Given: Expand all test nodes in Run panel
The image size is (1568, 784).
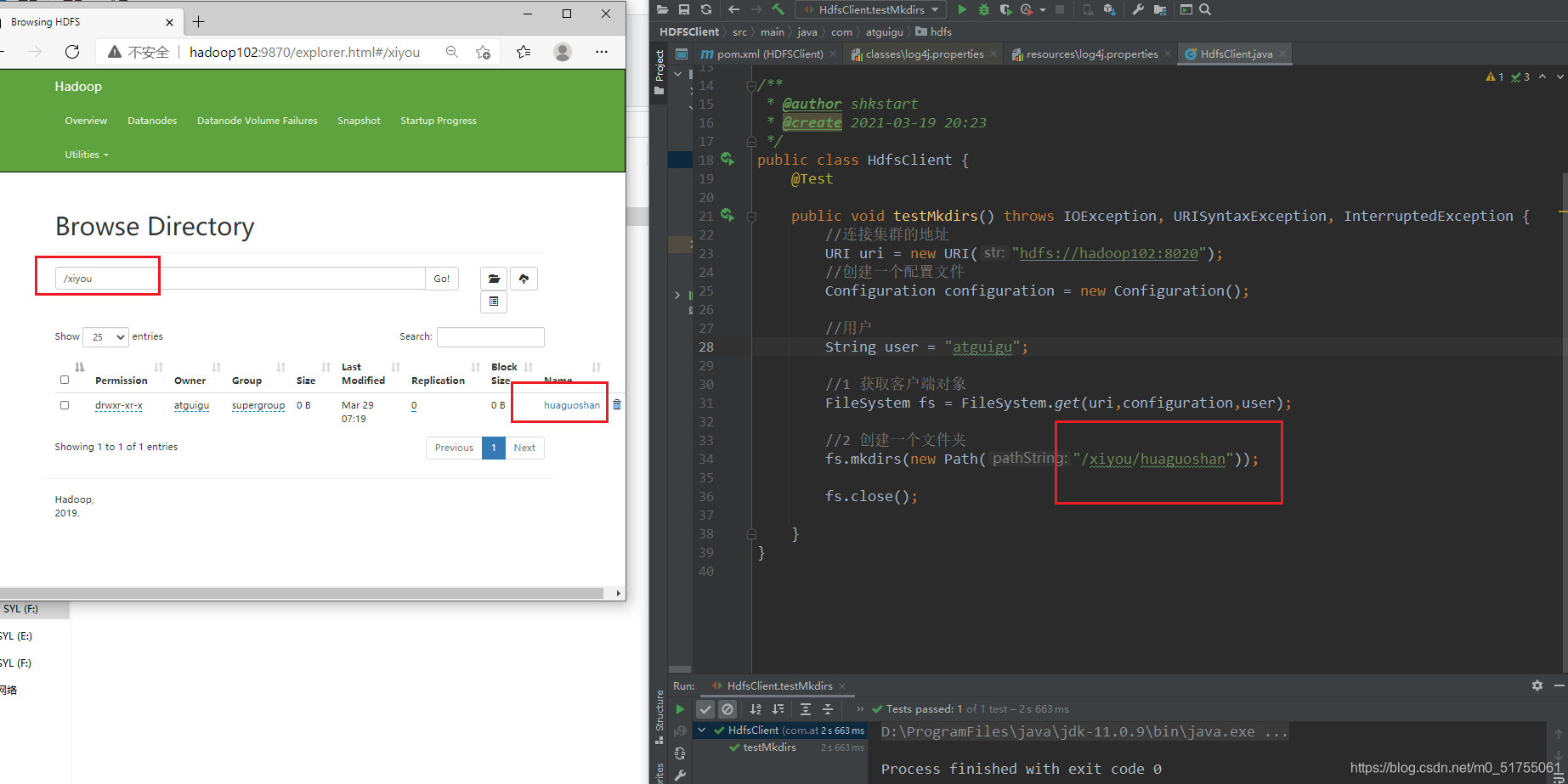Looking at the screenshot, I should click(x=806, y=709).
